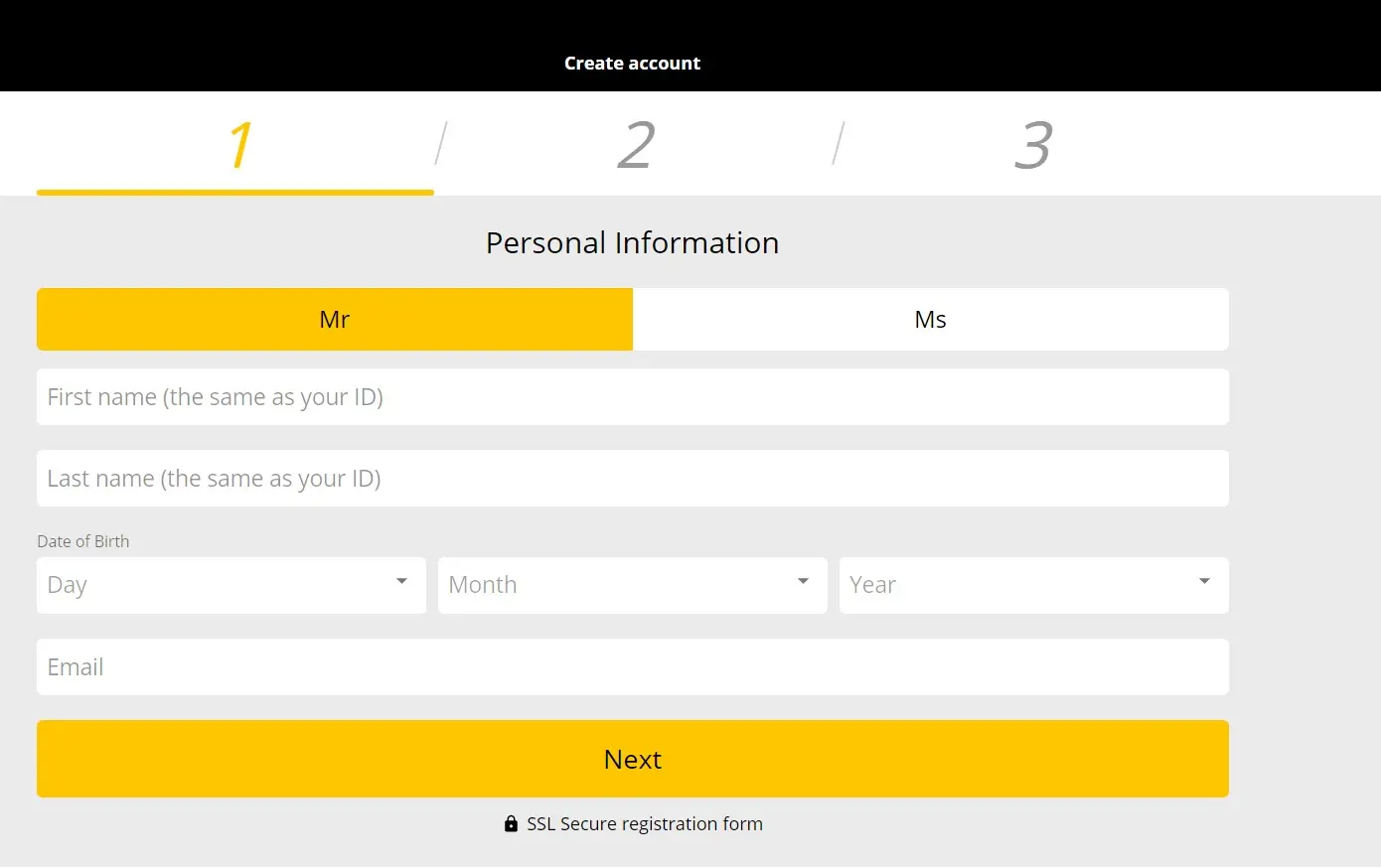The width and height of the screenshot is (1381, 868).
Task: Select the Mr title option
Action: [335, 320]
